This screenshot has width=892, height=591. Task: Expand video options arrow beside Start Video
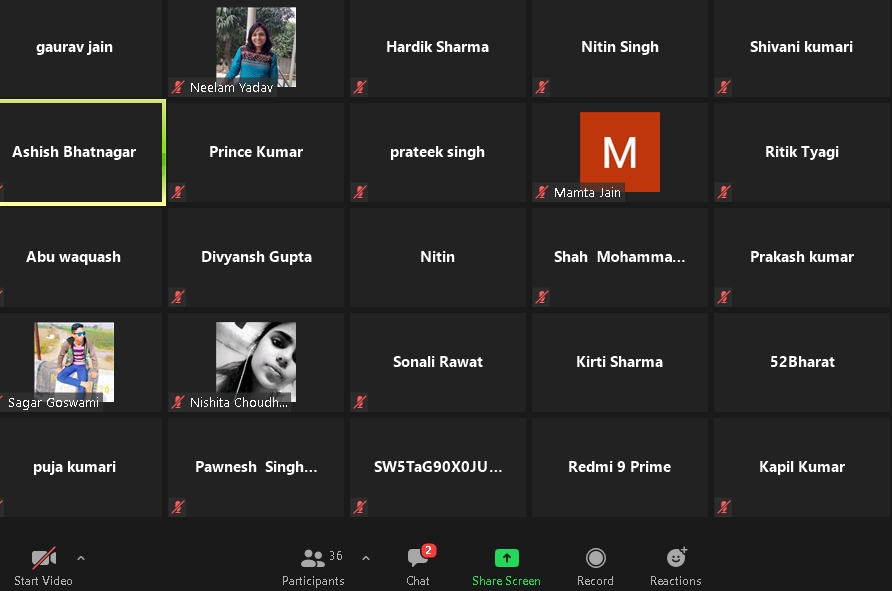[x=81, y=559]
